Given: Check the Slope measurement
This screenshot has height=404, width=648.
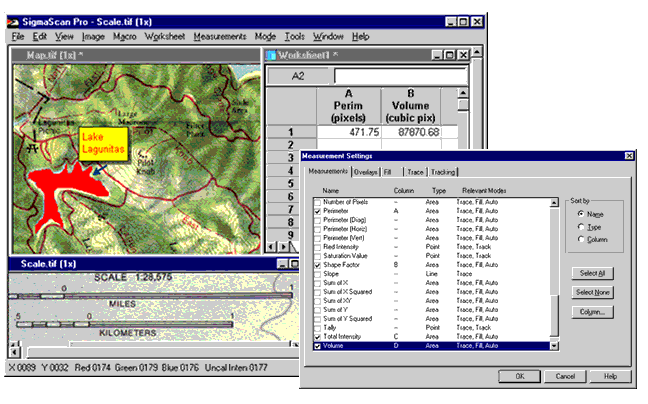Looking at the screenshot, I should [x=317, y=274].
